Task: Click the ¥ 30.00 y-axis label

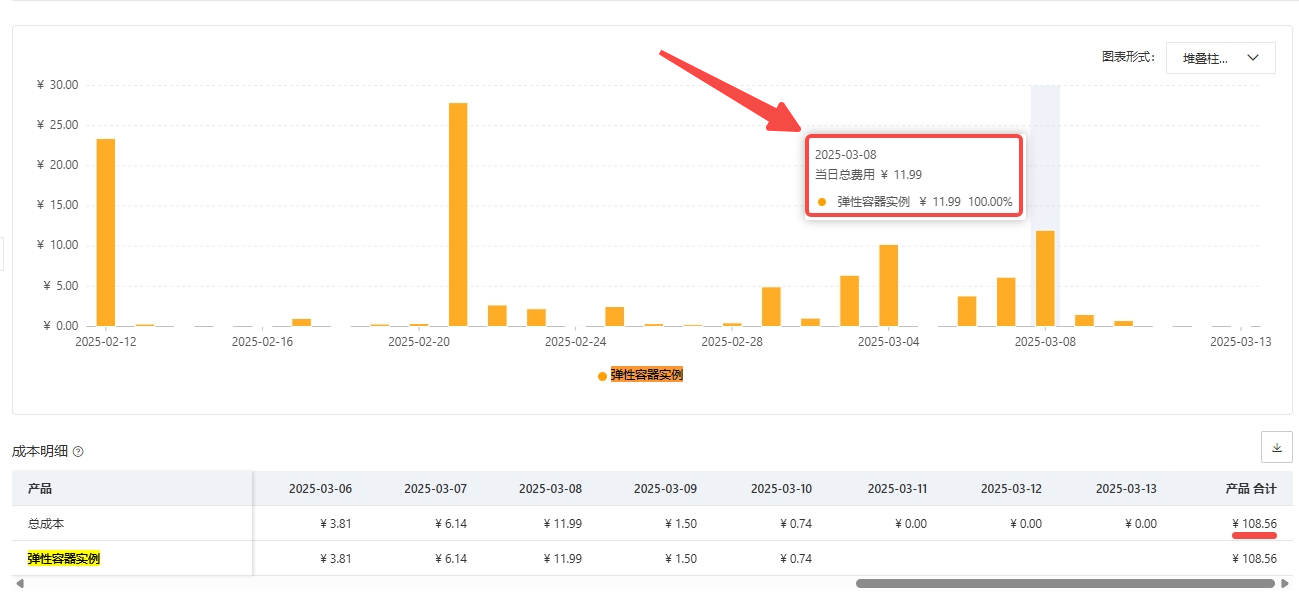Action: tap(57, 85)
